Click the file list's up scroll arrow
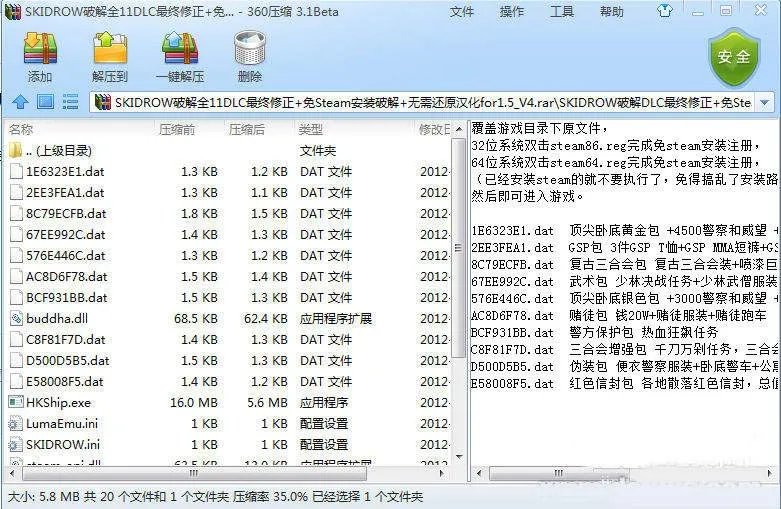Image resolution: width=781 pixels, height=509 pixels. pyautogui.click(x=459, y=129)
